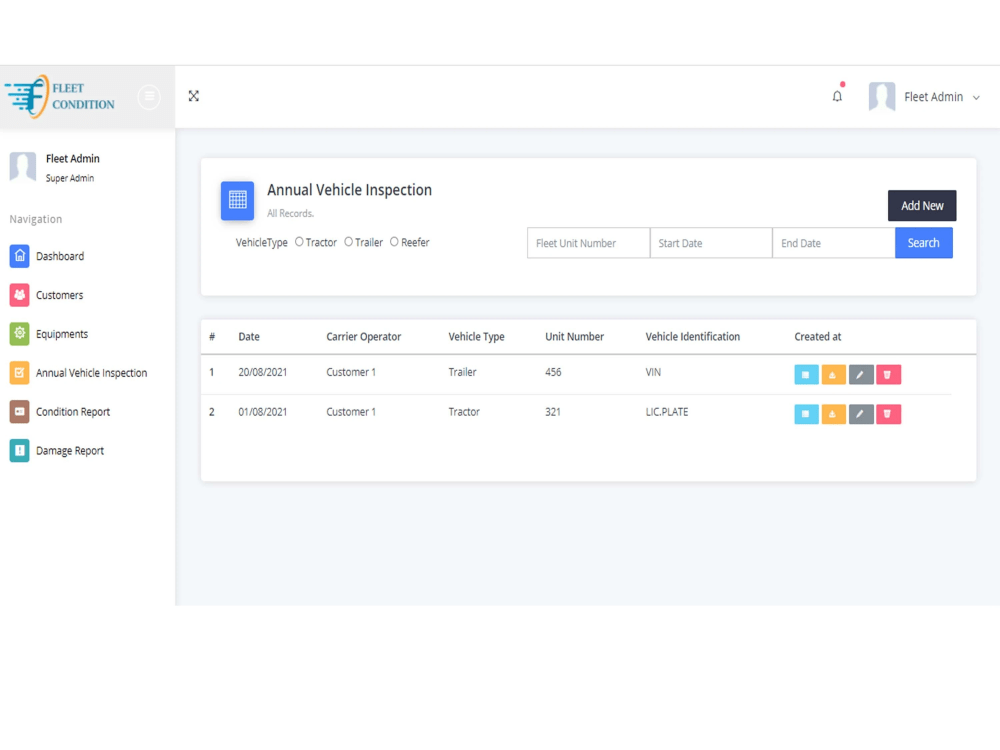Open the Start Date picker field
Screen dimensions: 1000x750
710,242
